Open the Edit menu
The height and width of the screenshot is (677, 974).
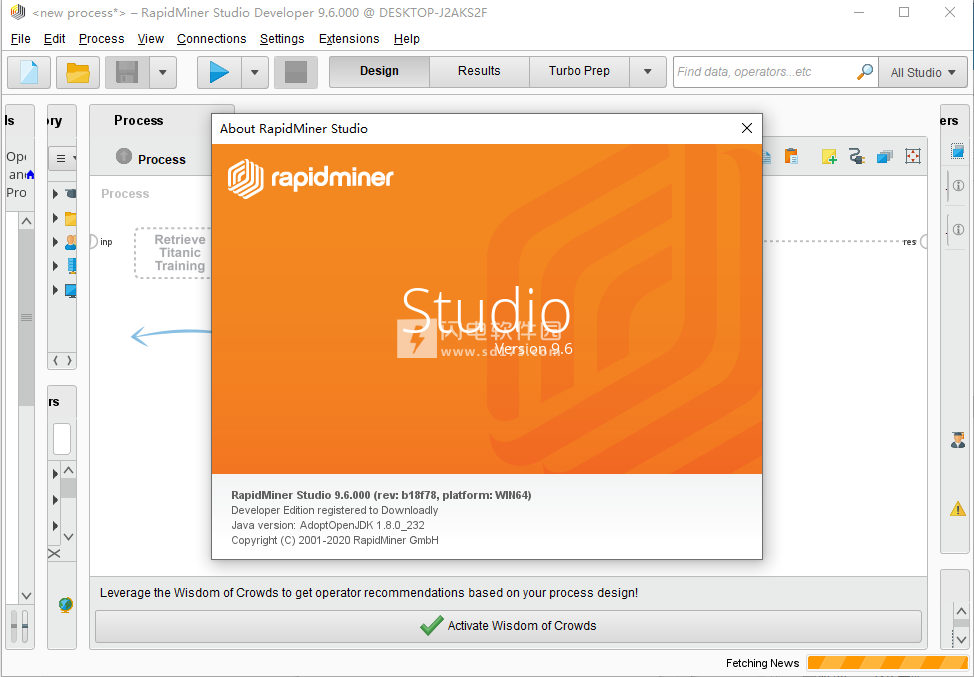55,39
